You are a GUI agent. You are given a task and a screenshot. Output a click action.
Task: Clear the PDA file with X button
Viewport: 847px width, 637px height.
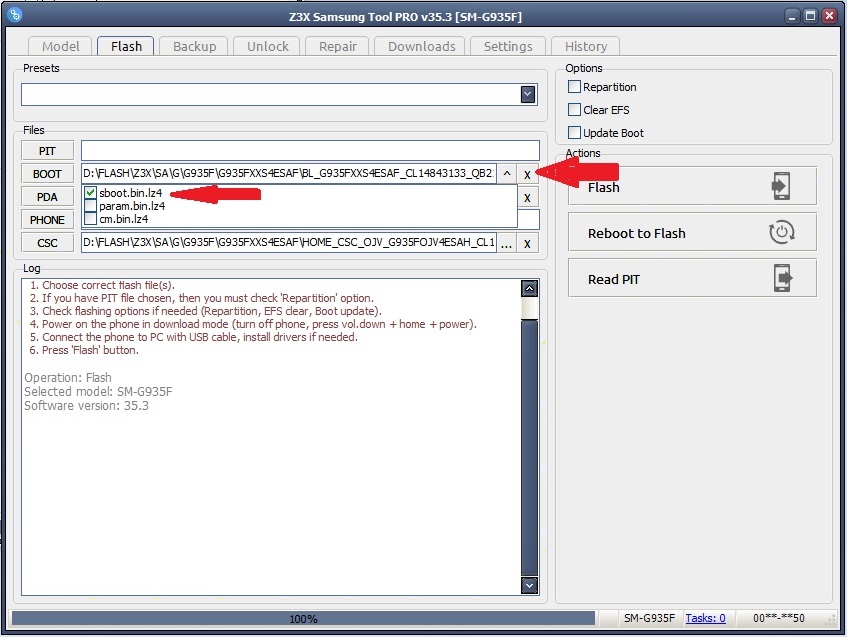tap(527, 198)
